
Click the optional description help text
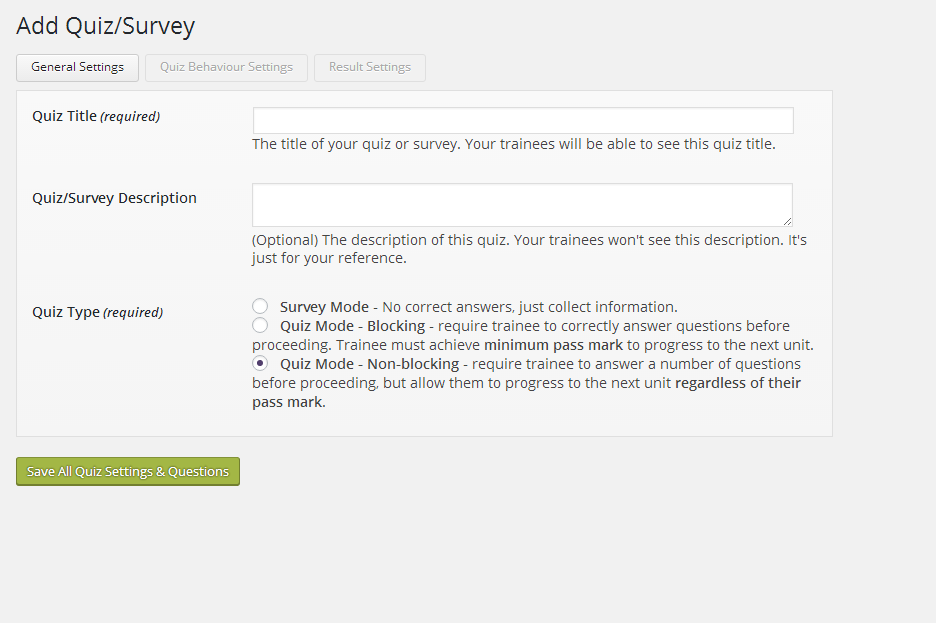529,249
